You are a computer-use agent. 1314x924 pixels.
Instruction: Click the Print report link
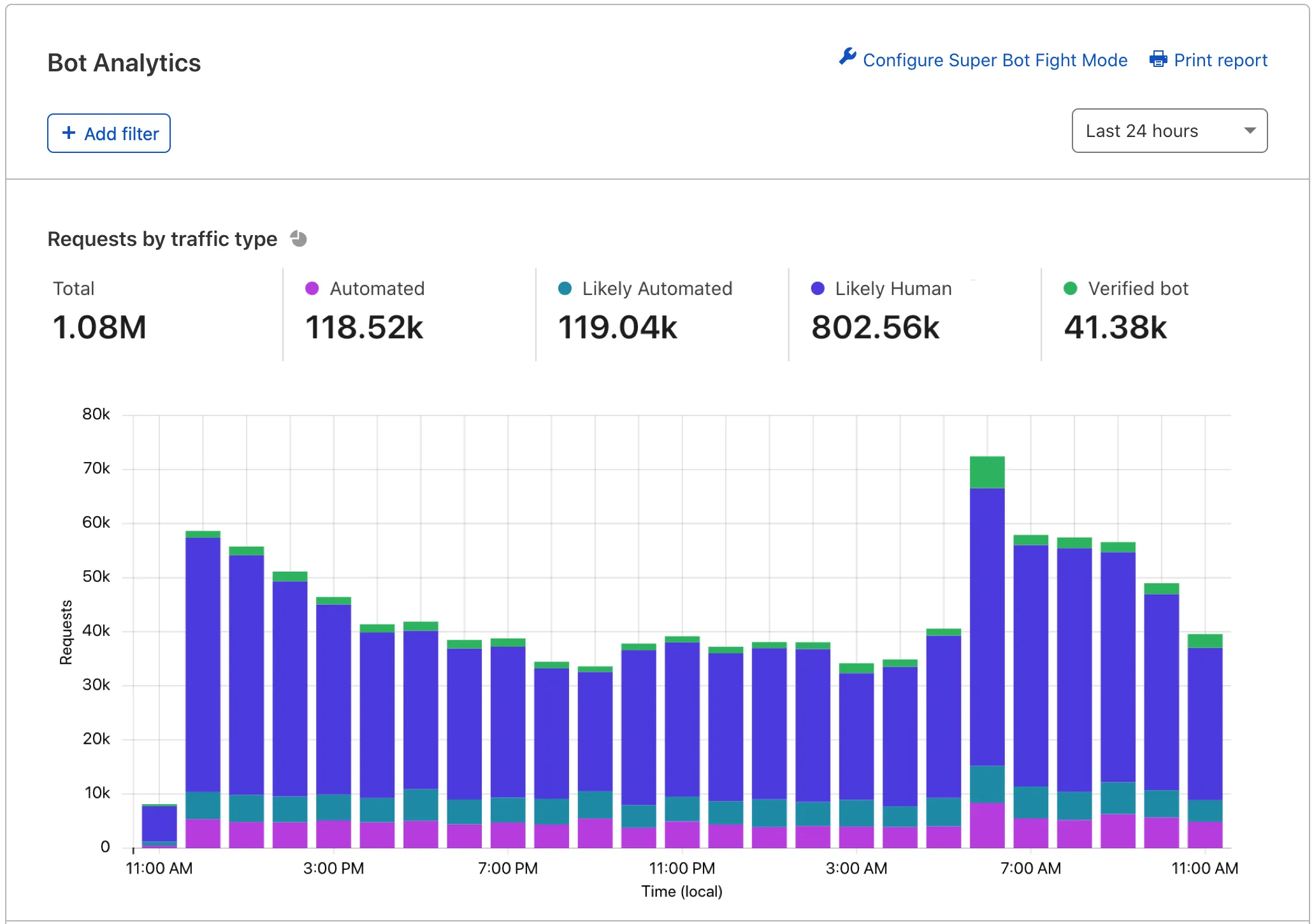1220,59
